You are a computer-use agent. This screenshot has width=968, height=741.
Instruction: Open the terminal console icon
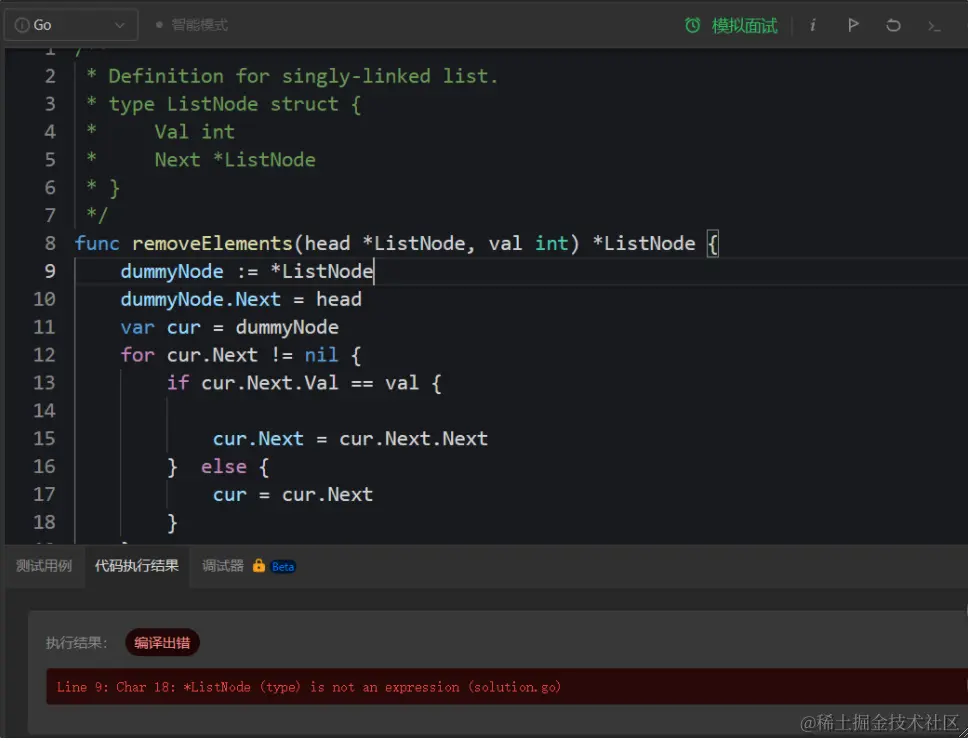934,26
